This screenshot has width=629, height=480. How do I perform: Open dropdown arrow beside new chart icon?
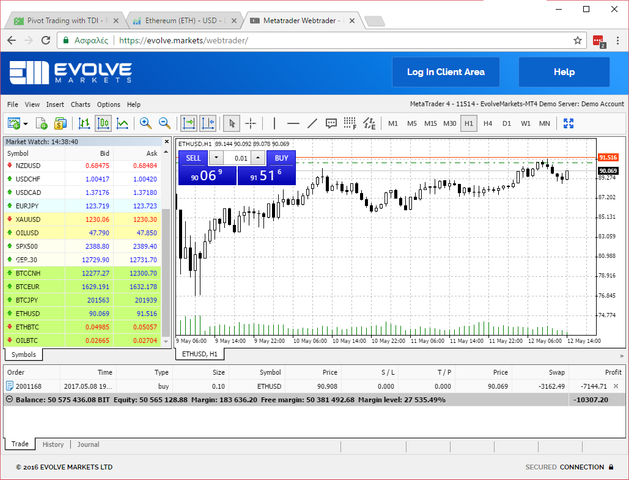(x=26, y=124)
